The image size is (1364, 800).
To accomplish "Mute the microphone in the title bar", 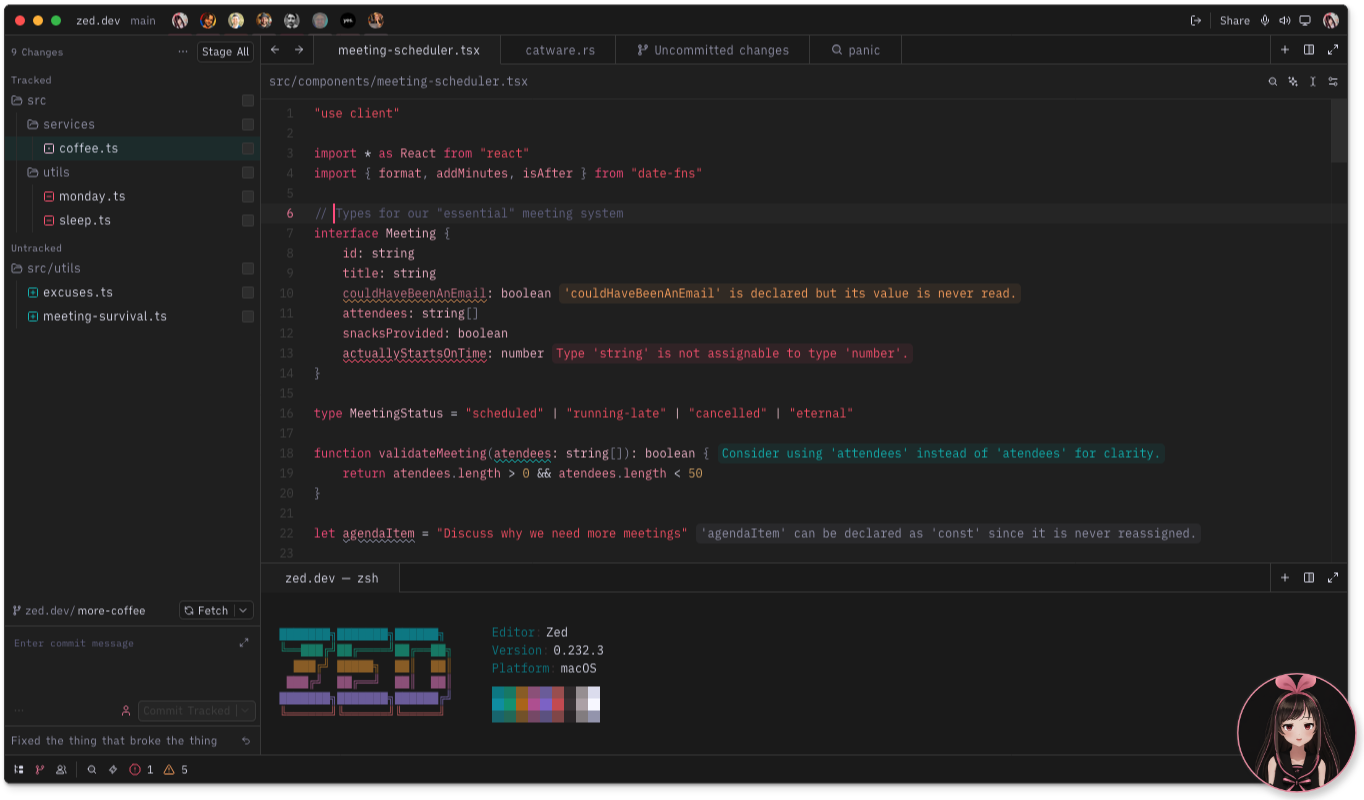I will 1265,21.
